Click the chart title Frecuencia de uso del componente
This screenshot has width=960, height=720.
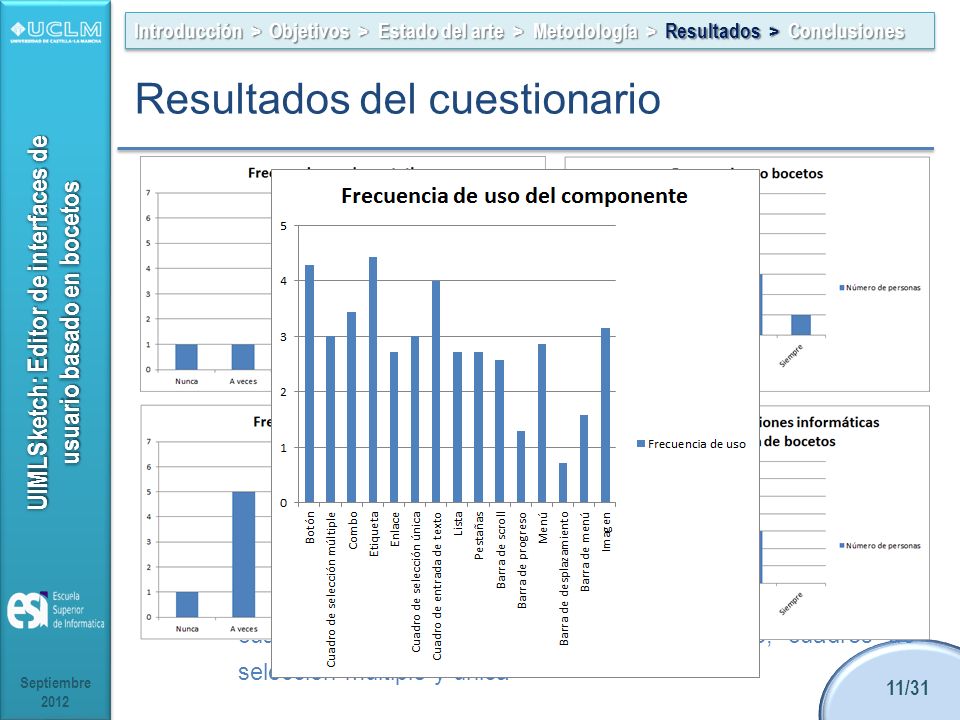coord(514,196)
